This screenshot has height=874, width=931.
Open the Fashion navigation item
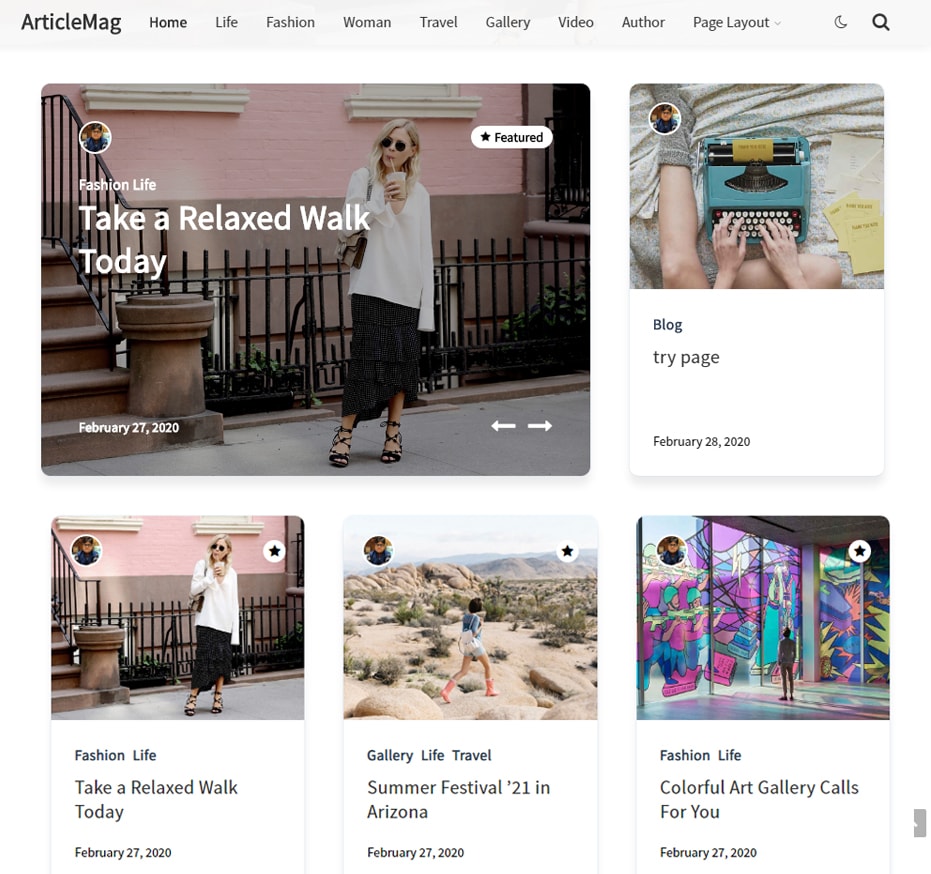[x=290, y=23]
